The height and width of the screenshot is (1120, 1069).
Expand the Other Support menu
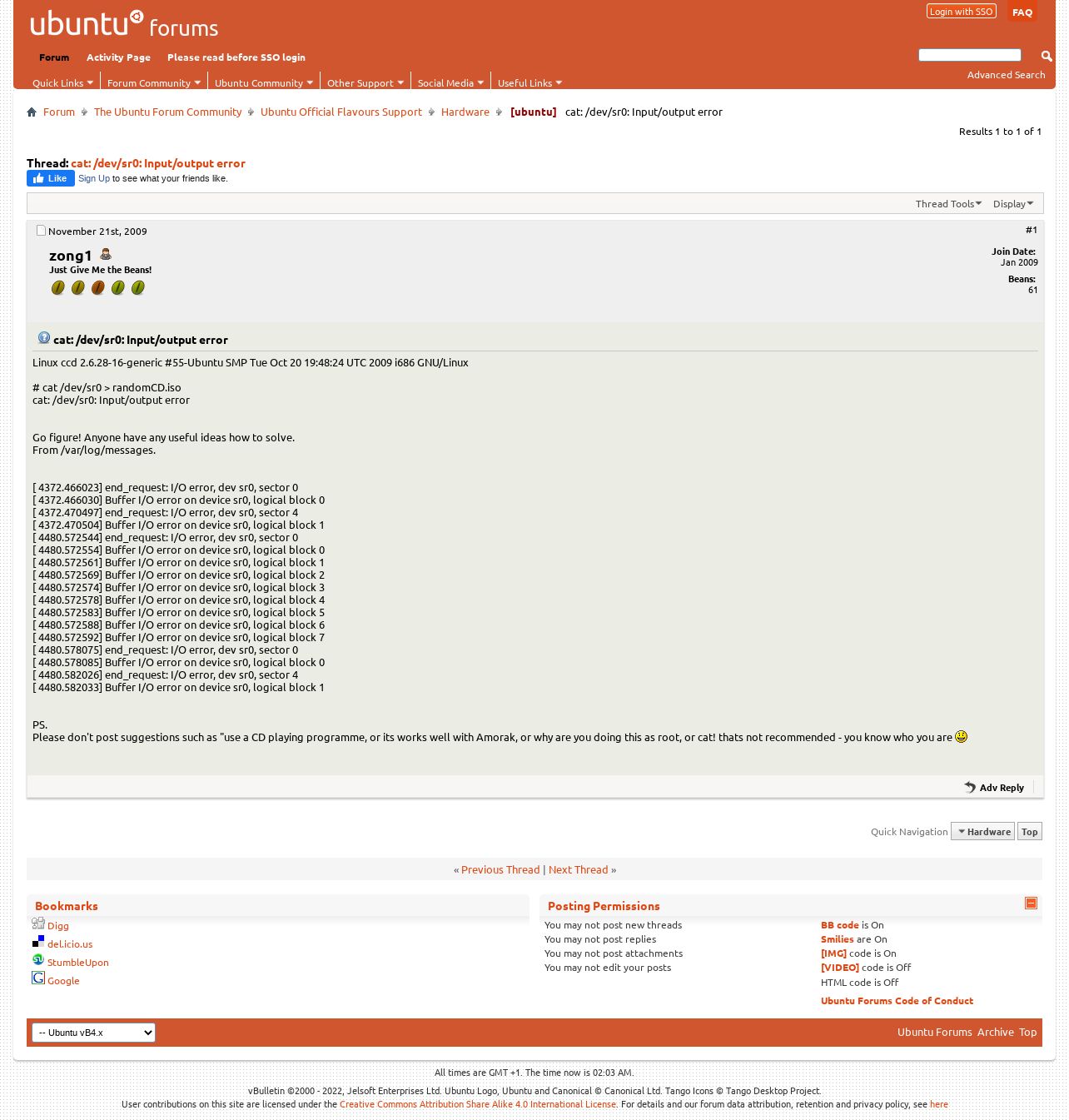point(365,82)
